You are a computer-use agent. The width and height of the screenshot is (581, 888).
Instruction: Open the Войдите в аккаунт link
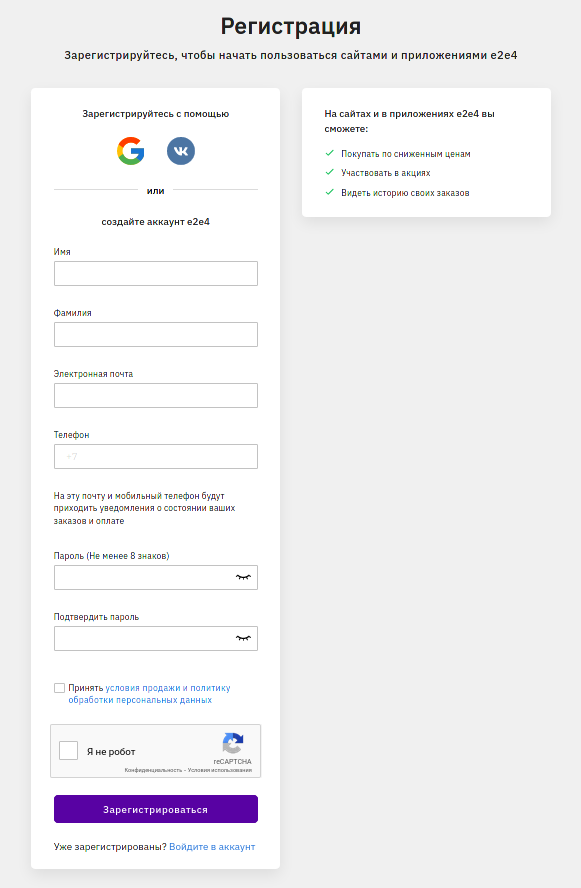(x=212, y=847)
